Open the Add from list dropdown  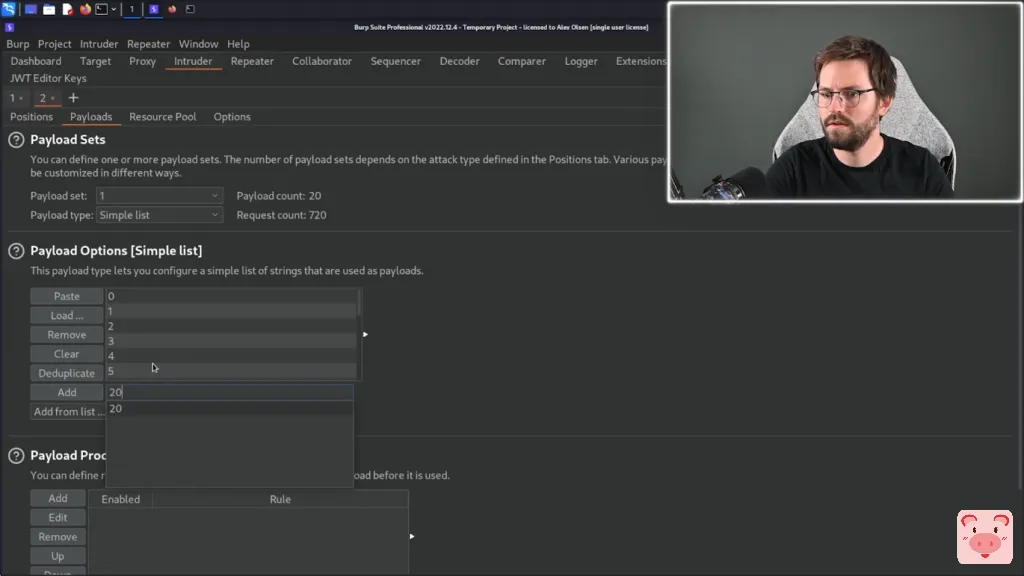pos(68,411)
